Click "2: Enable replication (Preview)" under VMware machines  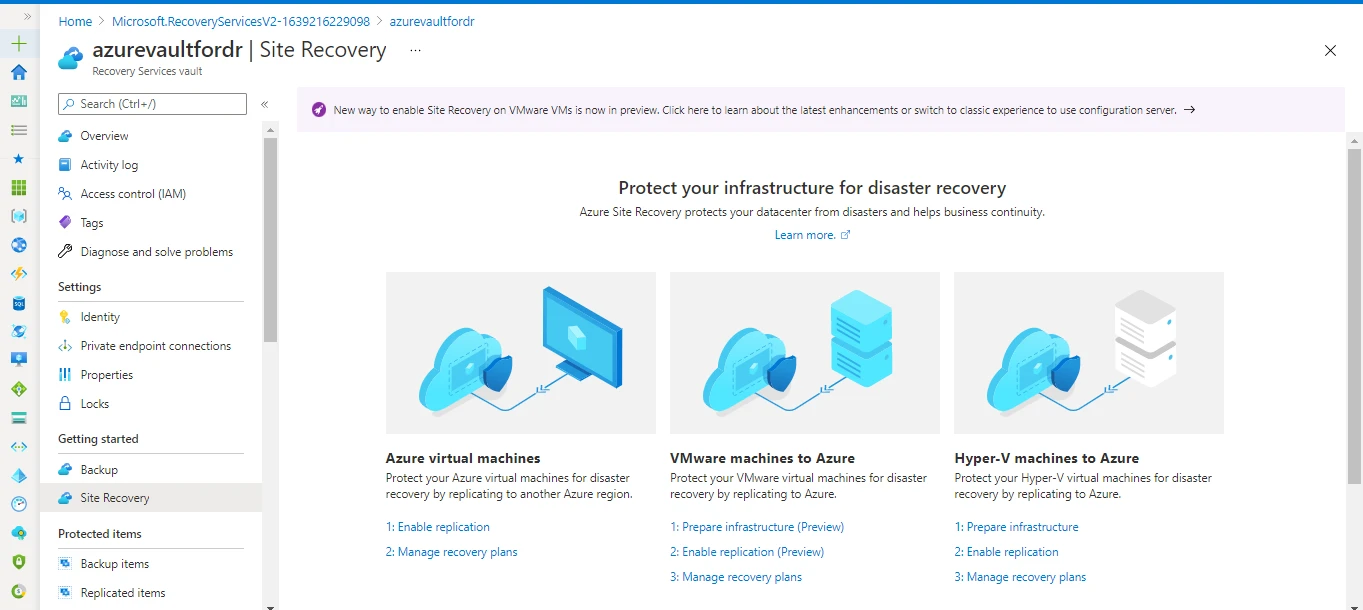(747, 551)
